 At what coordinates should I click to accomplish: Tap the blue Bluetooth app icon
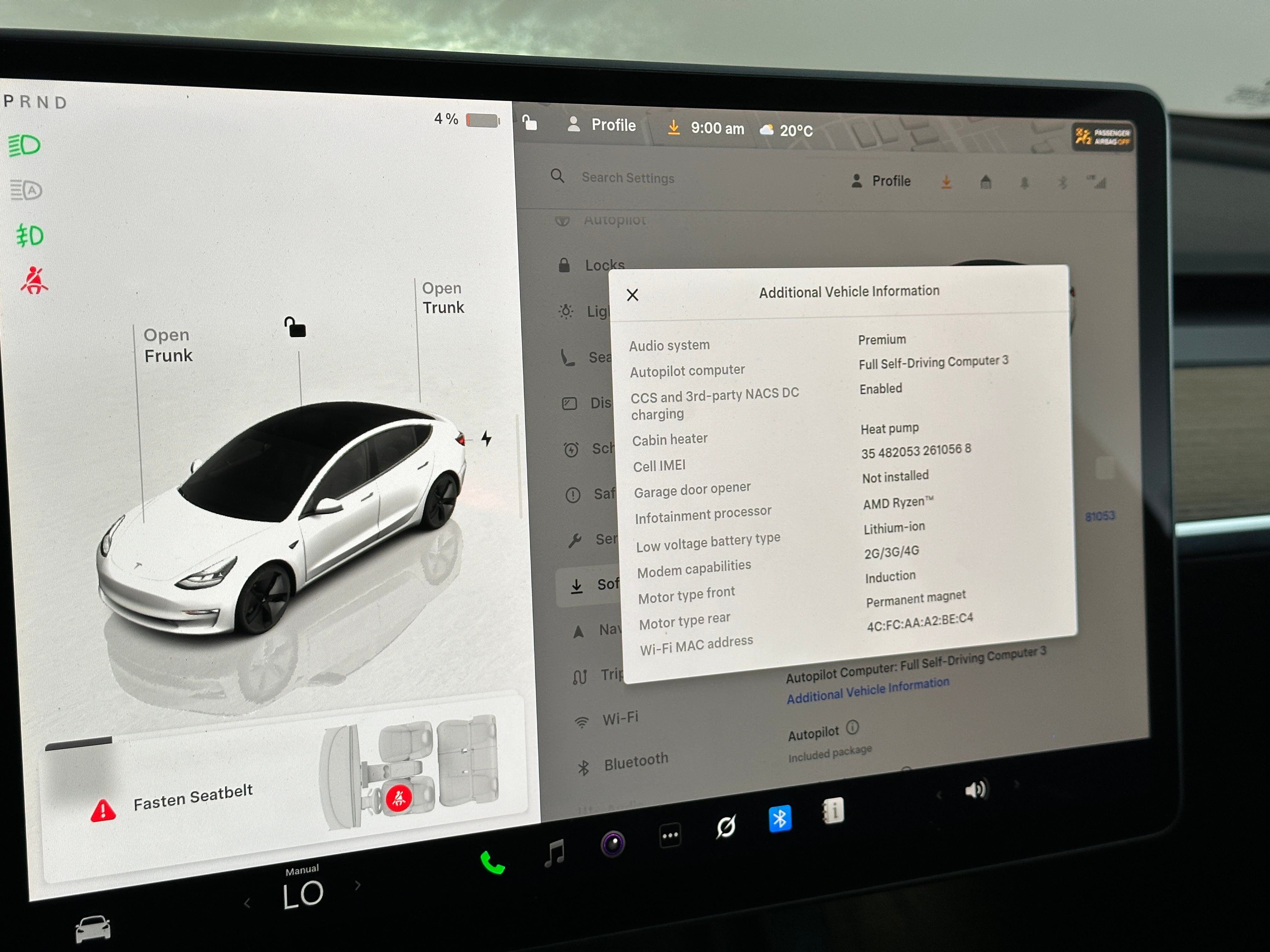(x=780, y=819)
